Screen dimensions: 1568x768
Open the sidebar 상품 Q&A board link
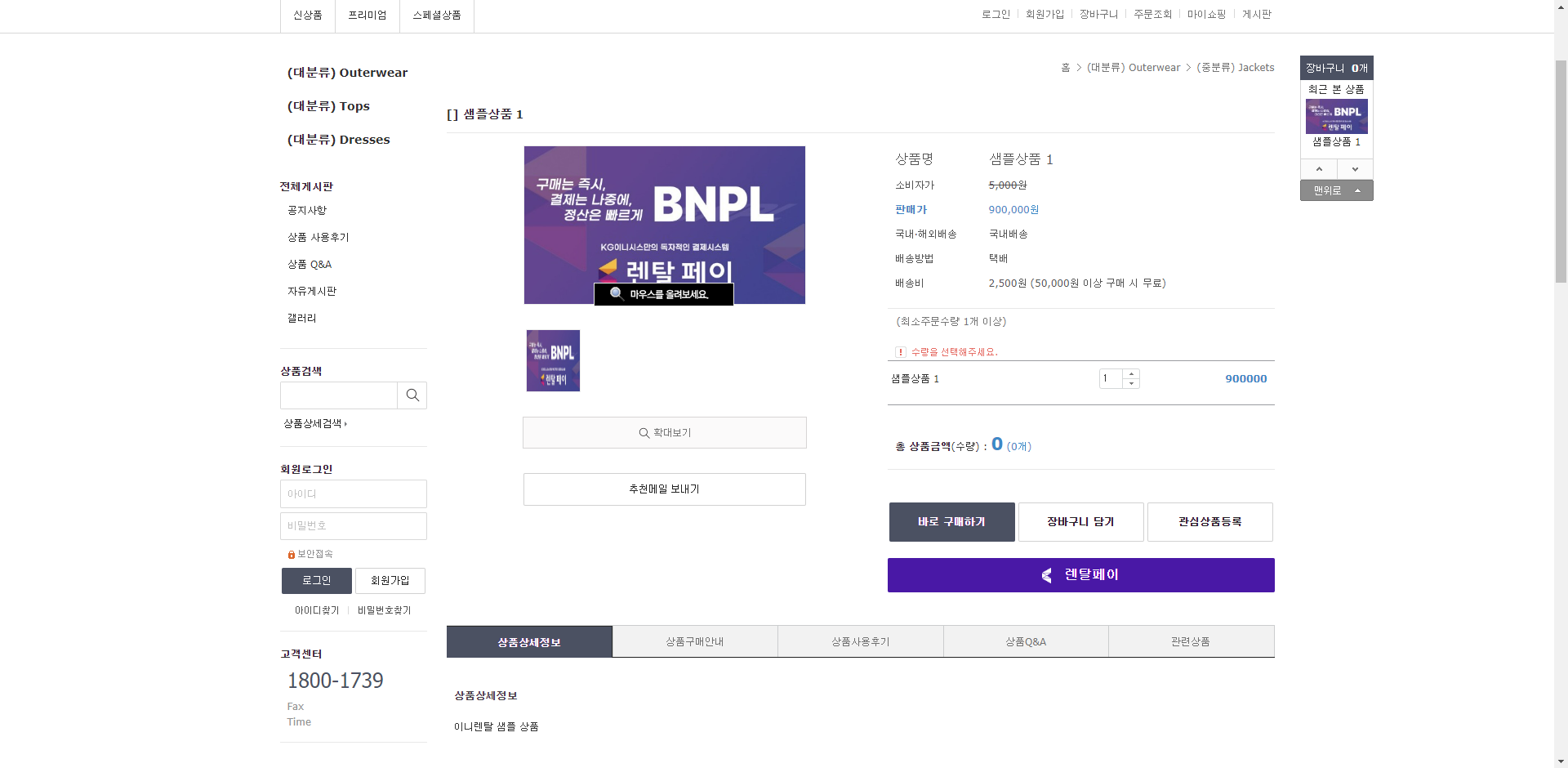tap(310, 265)
